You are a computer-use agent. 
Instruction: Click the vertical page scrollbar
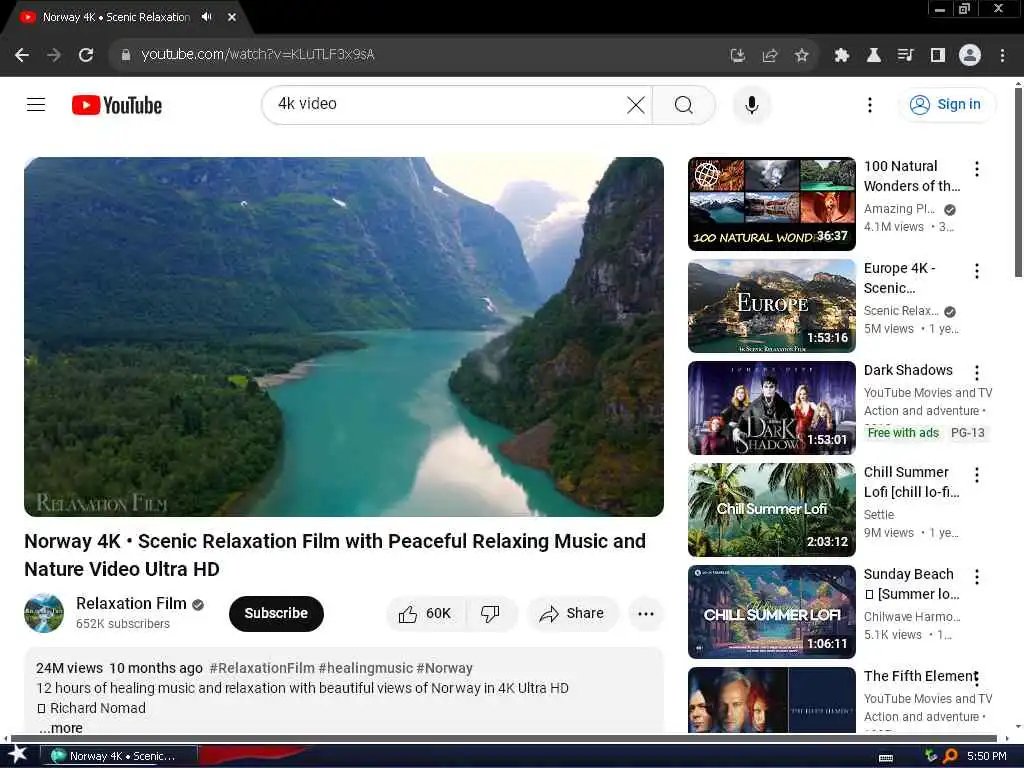[x=1018, y=183]
